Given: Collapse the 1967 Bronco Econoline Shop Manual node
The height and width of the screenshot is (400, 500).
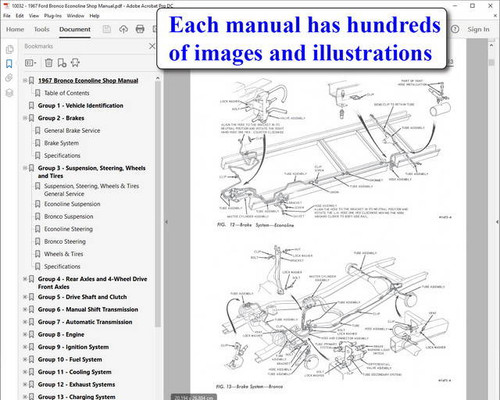Looking at the screenshot, I should [x=25, y=80].
